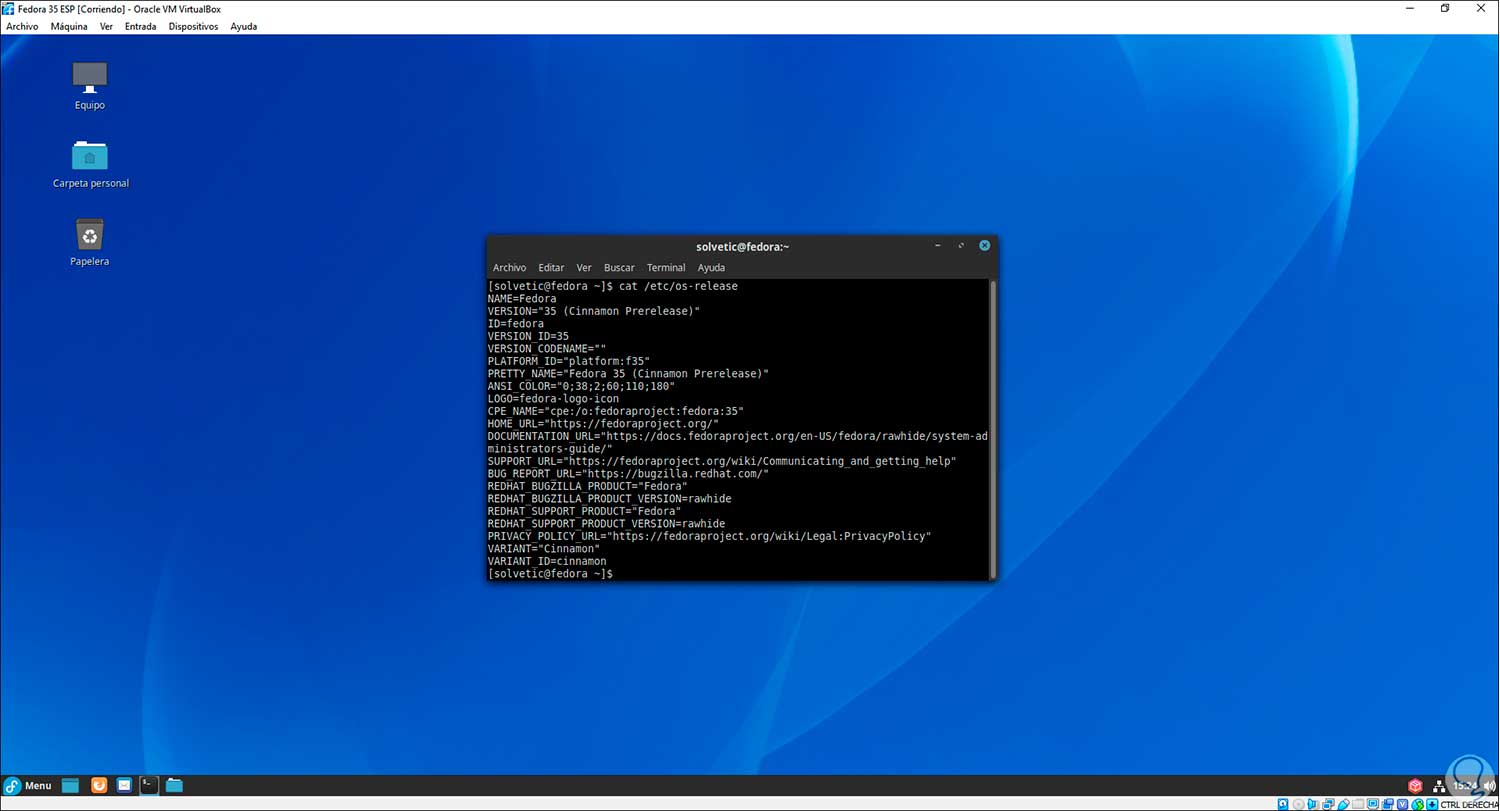This screenshot has width=1500, height=811.
Task: Click the VirtualBox display status icon
Action: 1373,804
